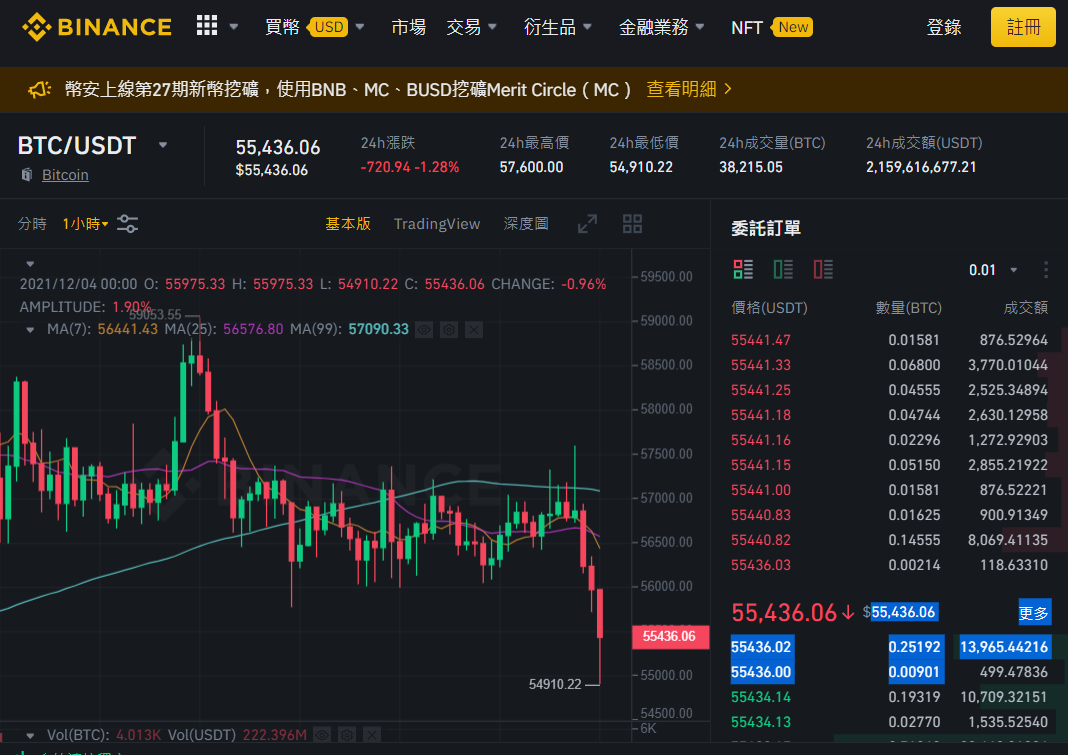Change the 0.01 price precision dropdown
Viewport: 1068px width, 755px height.
(x=993, y=270)
